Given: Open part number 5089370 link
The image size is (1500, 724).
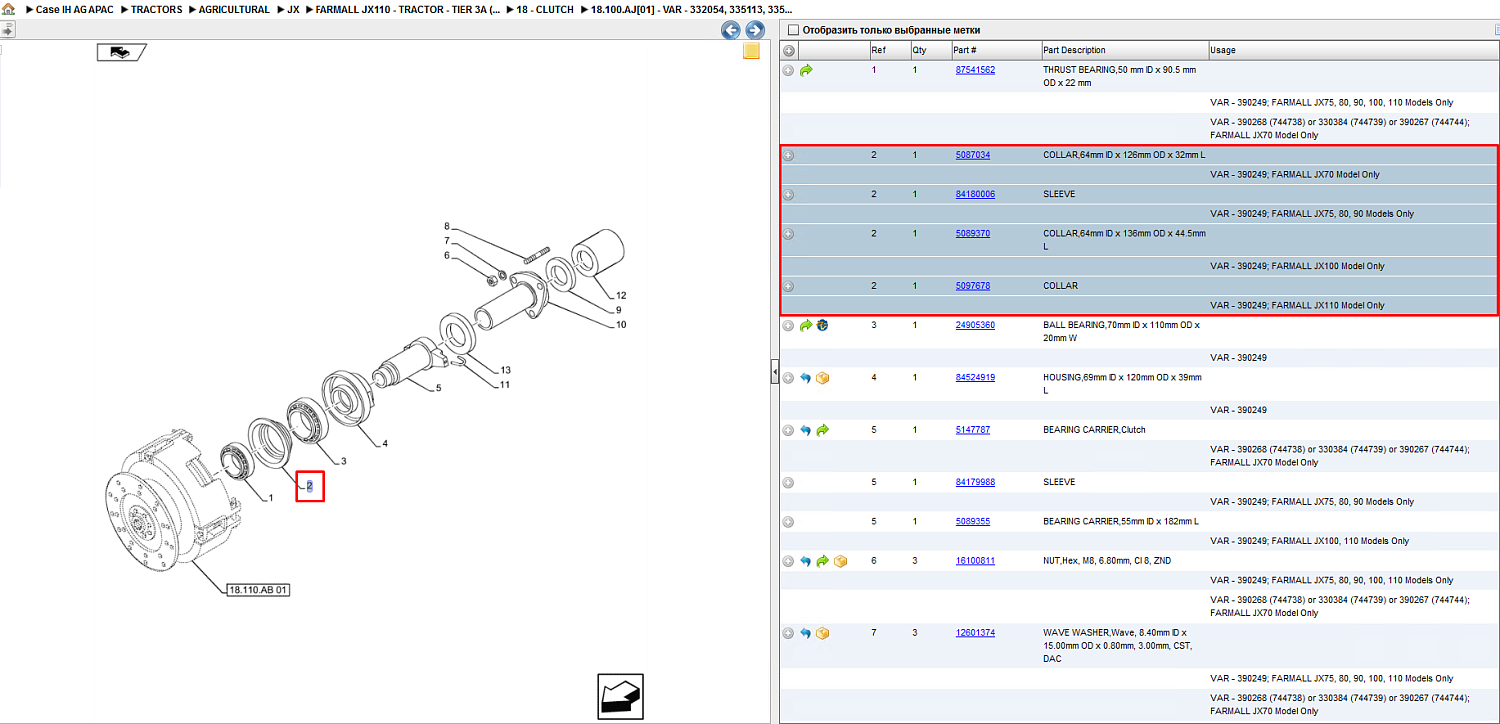Looking at the screenshot, I should click(x=973, y=235).
